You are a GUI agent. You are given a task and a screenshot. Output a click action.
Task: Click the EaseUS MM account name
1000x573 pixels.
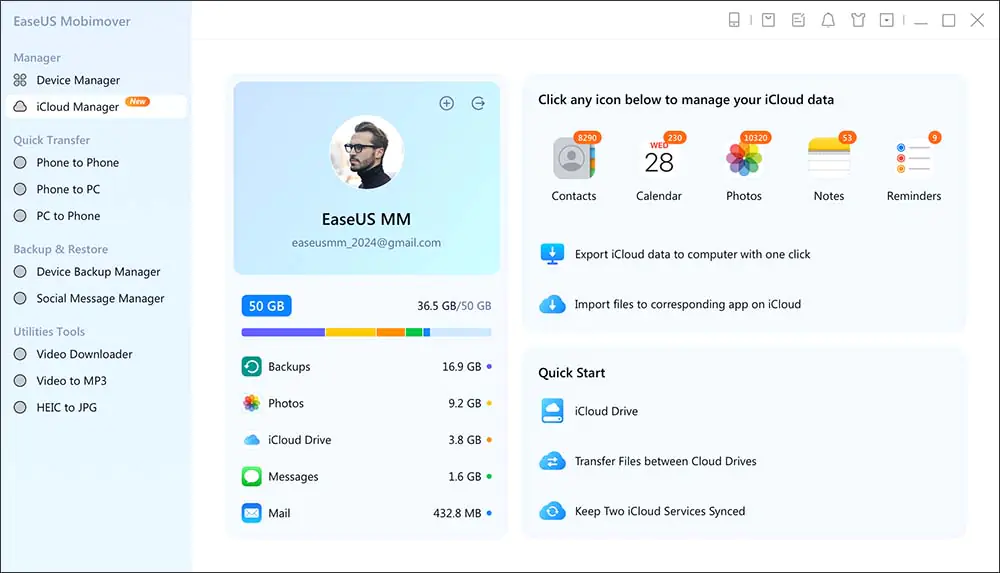pyautogui.click(x=366, y=219)
